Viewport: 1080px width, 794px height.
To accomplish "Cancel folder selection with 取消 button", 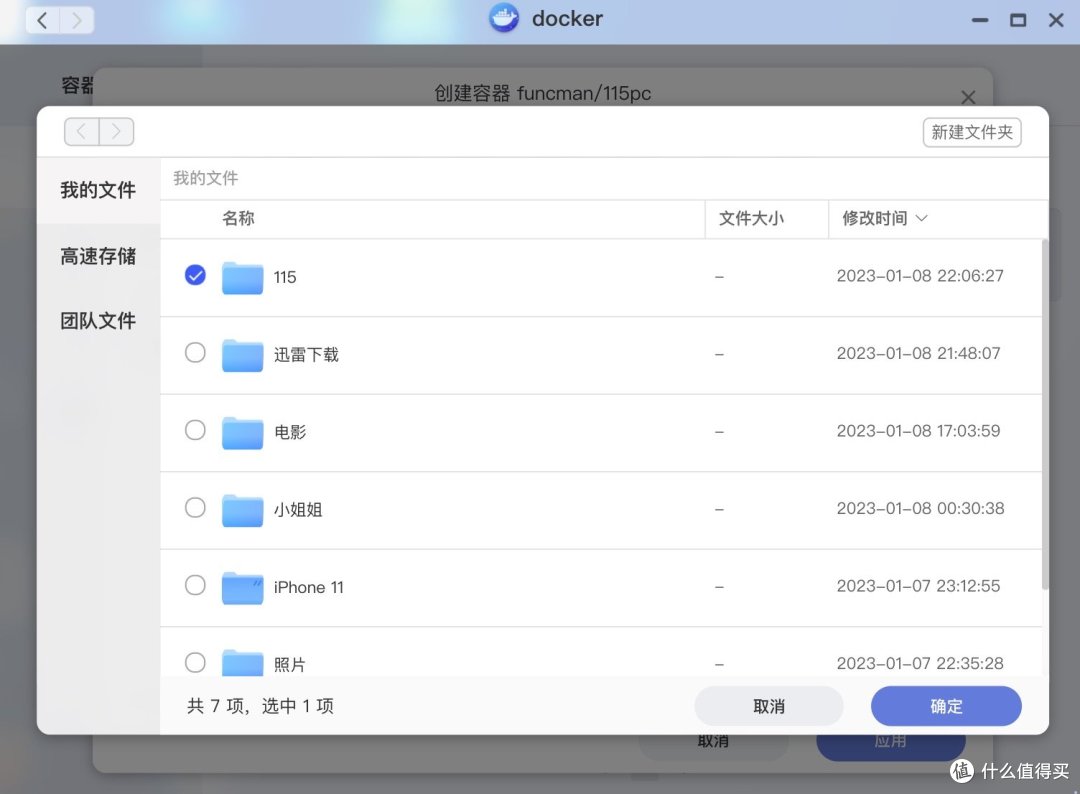I will pyautogui.click(x=768, y=706).
